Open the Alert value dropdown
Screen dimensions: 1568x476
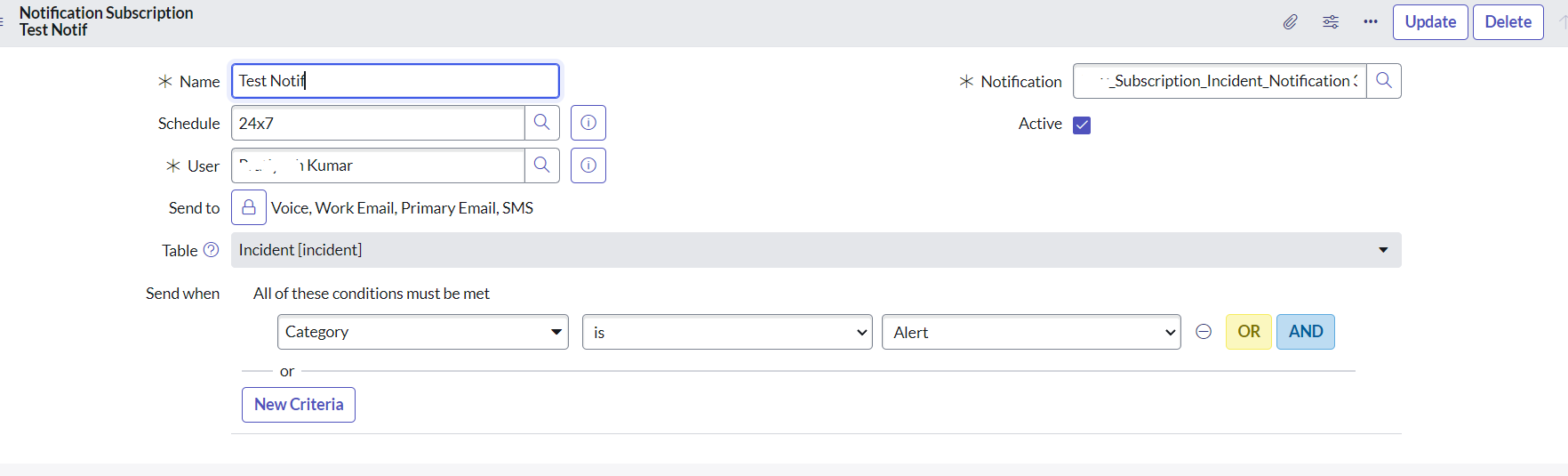pos(1031,332)
